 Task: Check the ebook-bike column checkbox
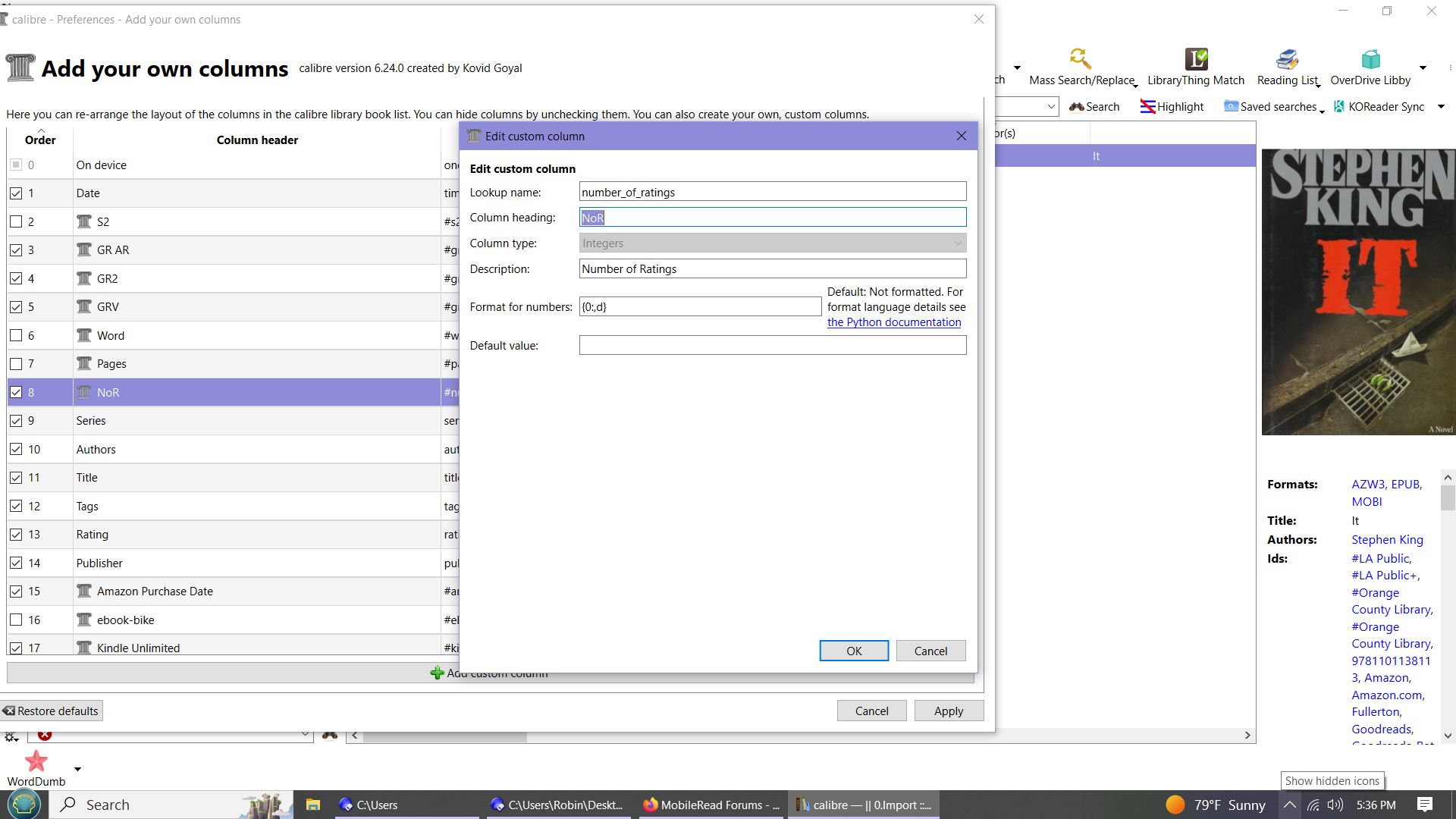click(x=16, y=620)
